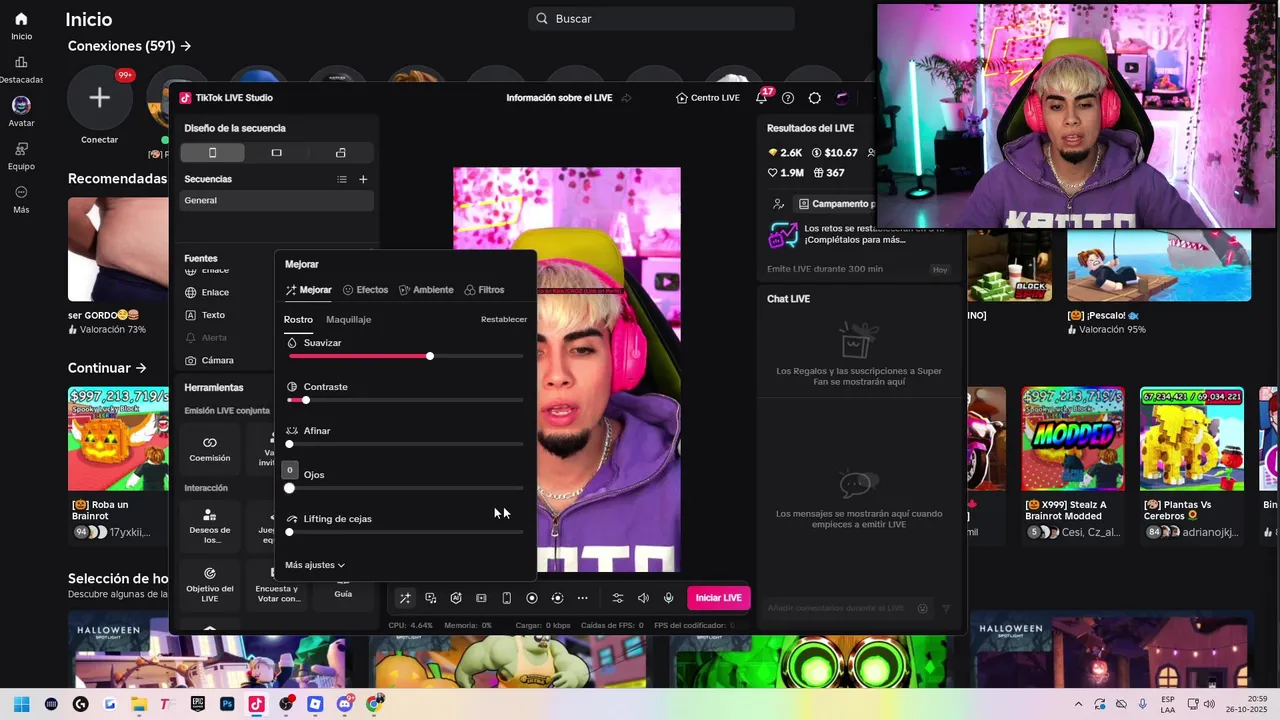Click the phone screen icon in bottom toolbar
Image resolution: width=1280 pixels, height=720 pixels.
click(x=506, y=598)
